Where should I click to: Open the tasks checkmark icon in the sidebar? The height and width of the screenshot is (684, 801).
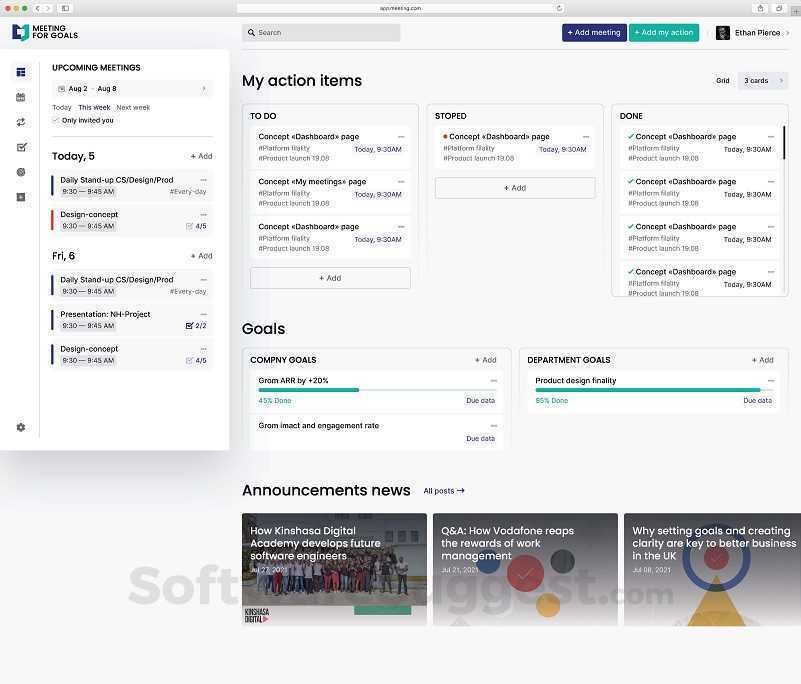click(20, 146)
